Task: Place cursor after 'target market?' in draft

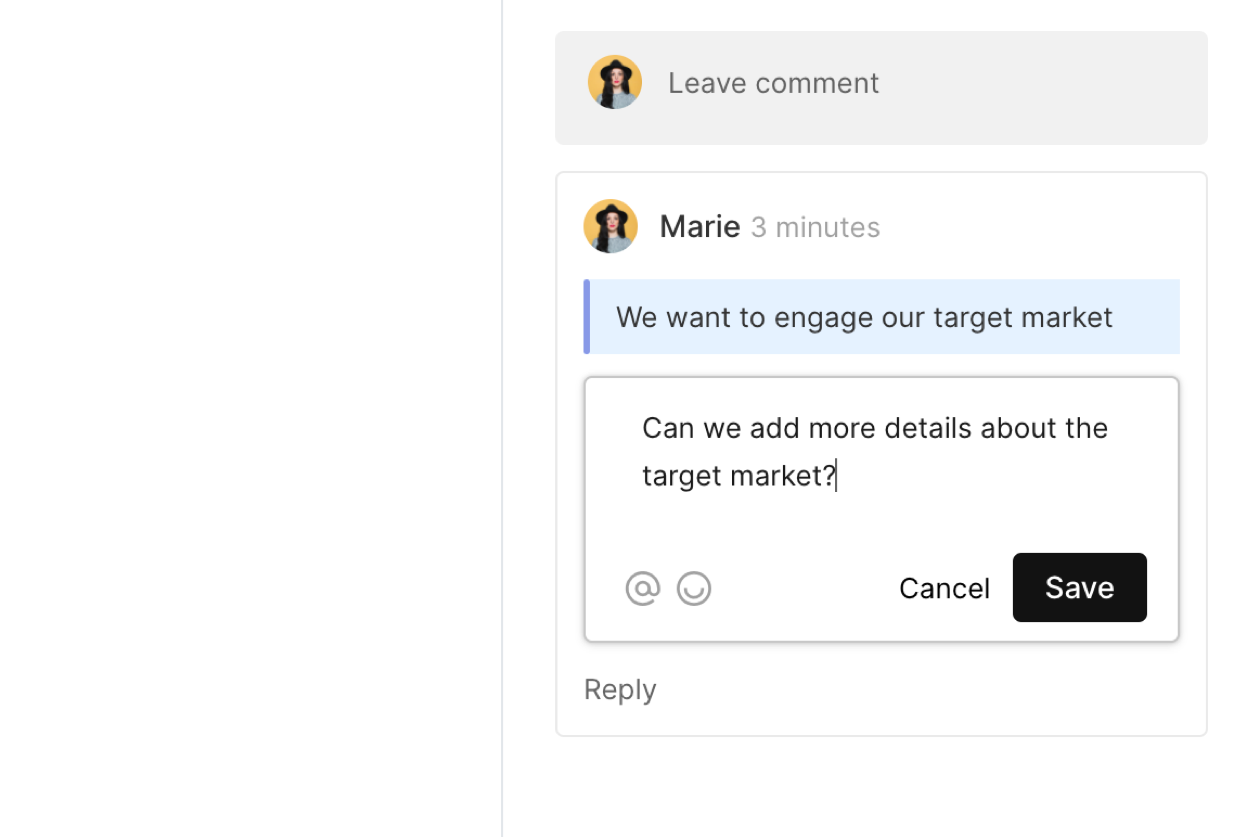Action: 837,476
